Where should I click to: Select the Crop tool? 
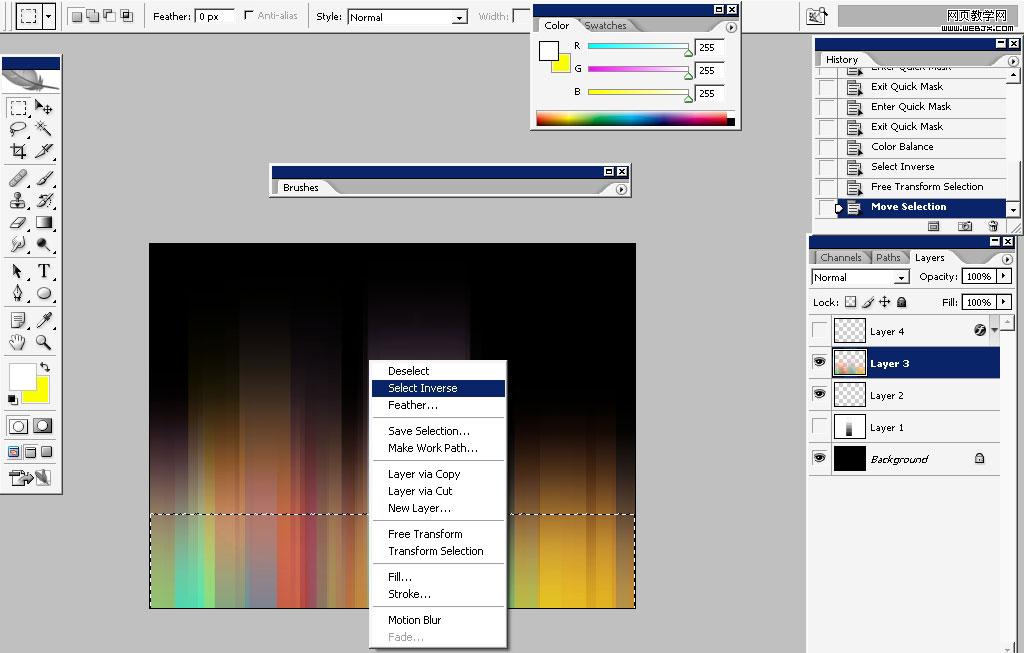coord(18,151)
